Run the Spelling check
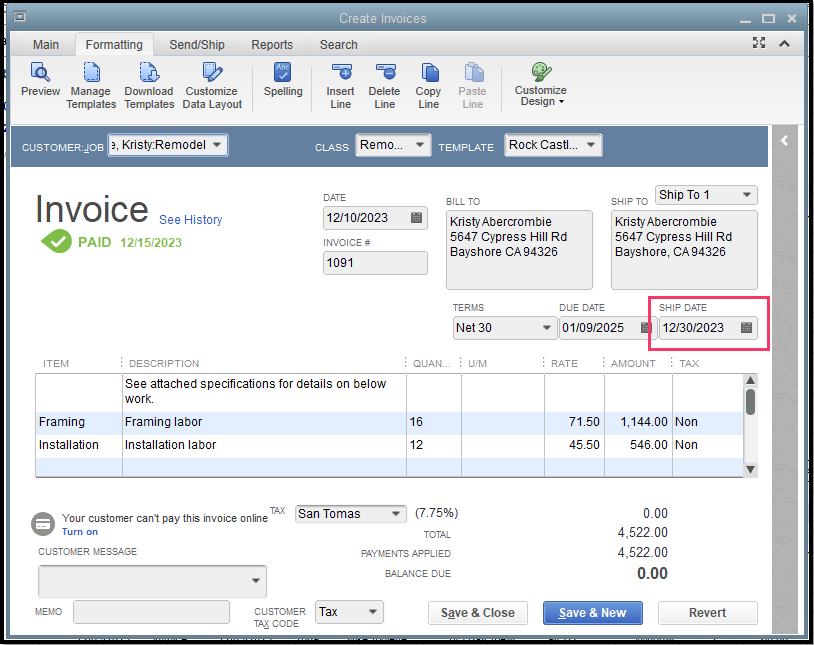814x645 pixels. click(x=283, y=86)
